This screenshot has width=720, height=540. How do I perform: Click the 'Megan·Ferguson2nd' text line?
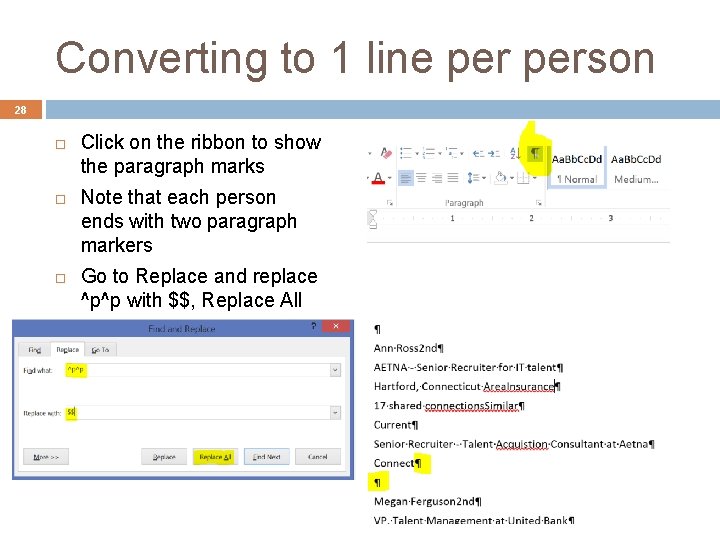pos(428,501)
